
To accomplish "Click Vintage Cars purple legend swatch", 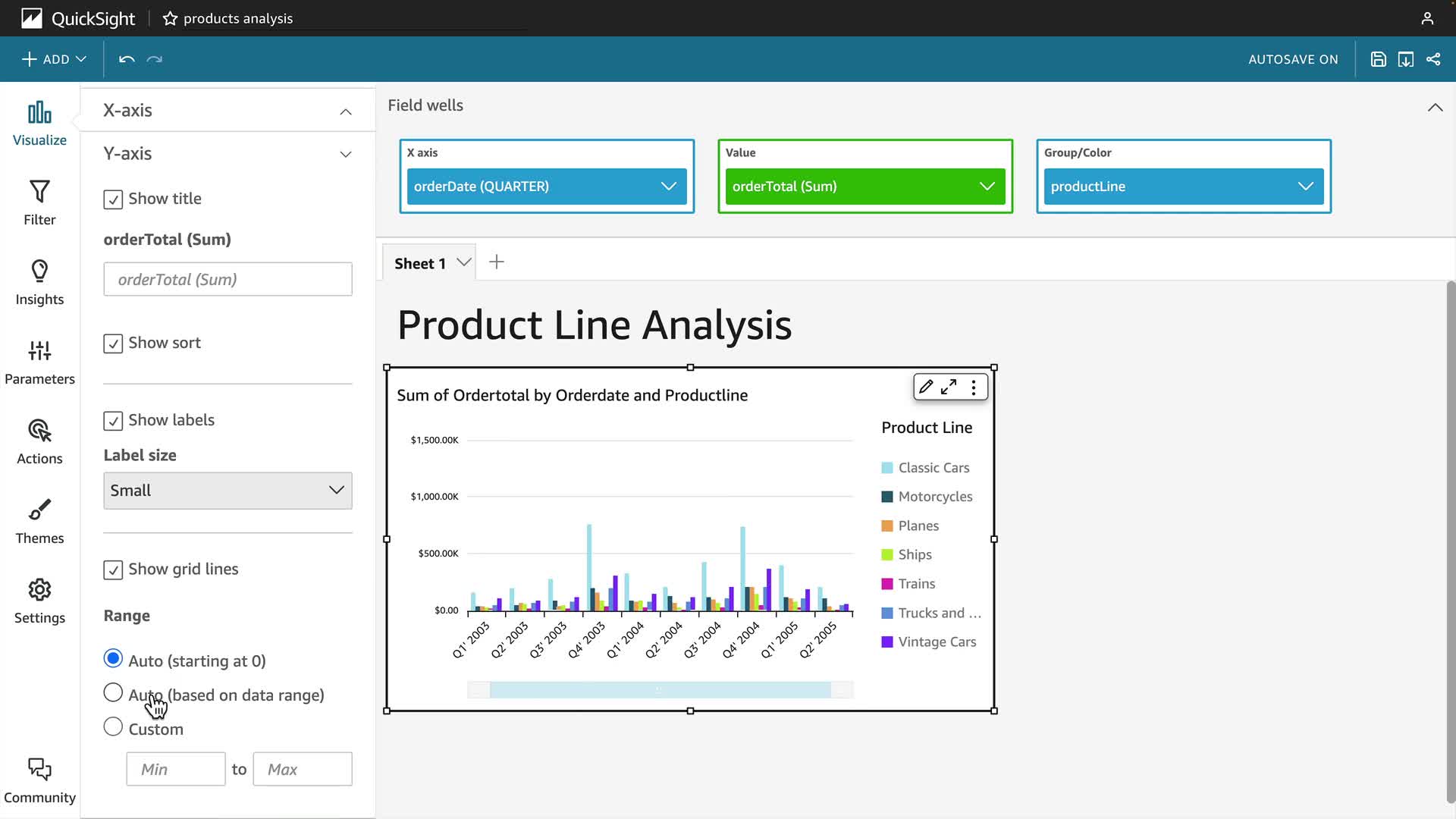I will [887, 642].
